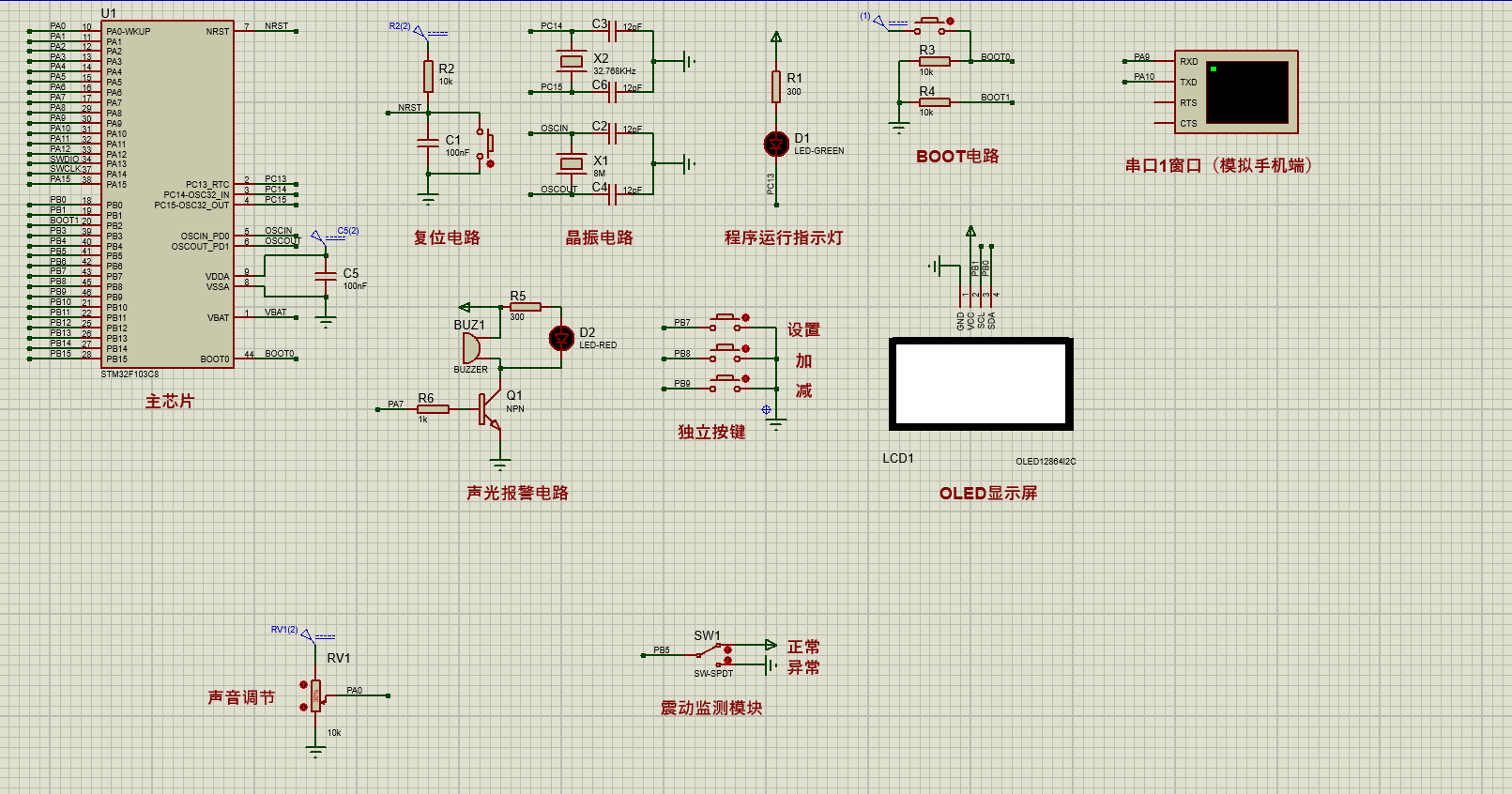
Task: Select resistor R6 1k
Action: 433,409
